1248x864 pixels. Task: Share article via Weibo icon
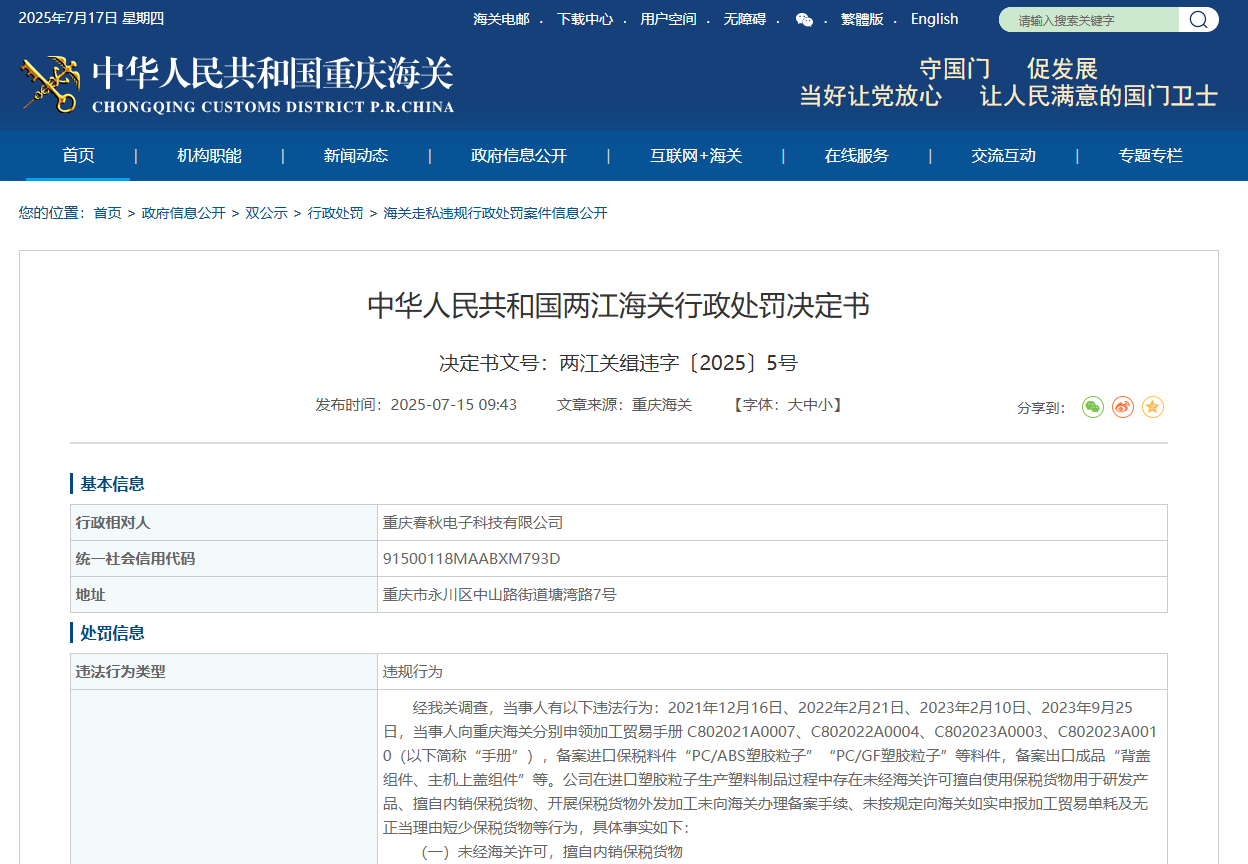pyautogui.click(x=1123, y=407)
